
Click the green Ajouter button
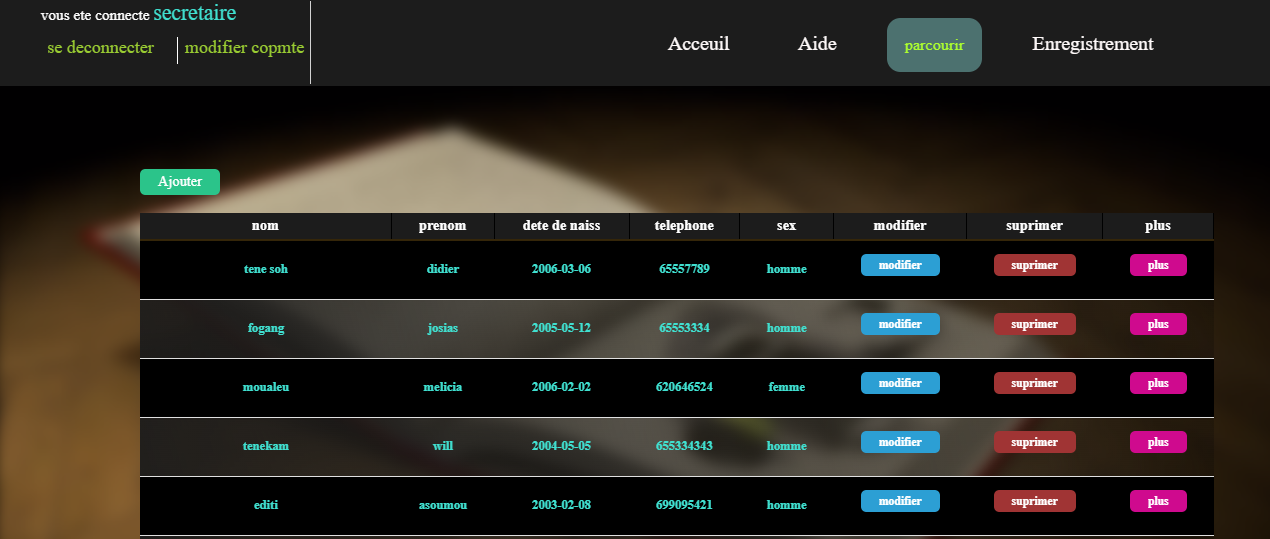tap(180, 182)
